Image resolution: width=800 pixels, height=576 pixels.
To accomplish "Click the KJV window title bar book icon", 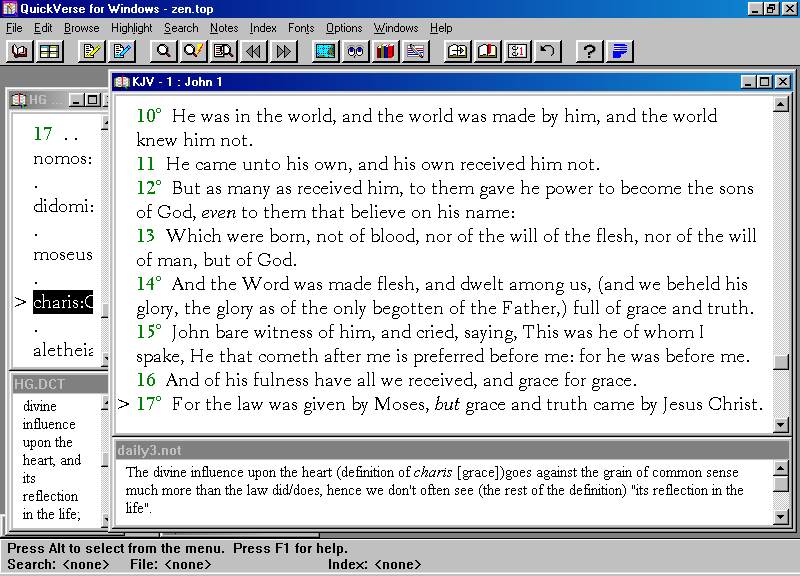I will click(121, 82).
